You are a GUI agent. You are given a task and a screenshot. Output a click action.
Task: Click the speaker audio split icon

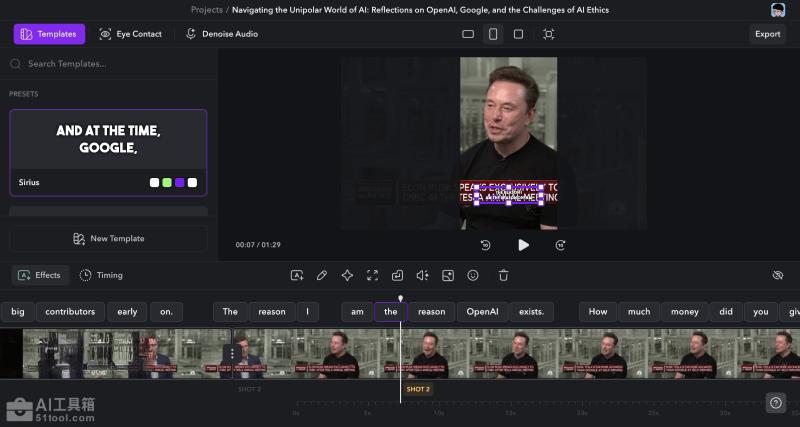click(422, 275)
